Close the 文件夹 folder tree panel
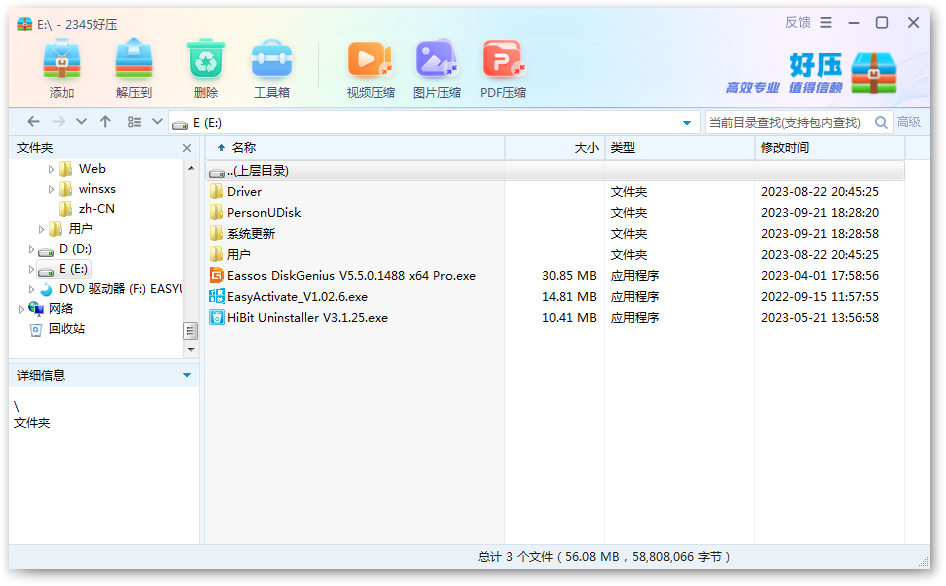This screenshot has width=946, height=586. pos(187,148)
